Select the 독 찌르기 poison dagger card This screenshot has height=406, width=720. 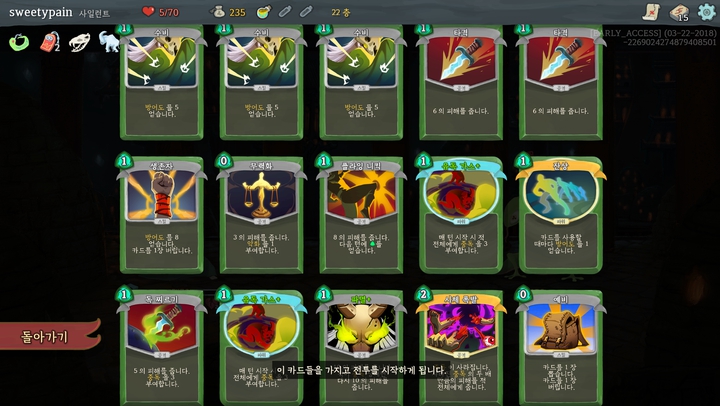pyautogui.click(x=162, y=348)
